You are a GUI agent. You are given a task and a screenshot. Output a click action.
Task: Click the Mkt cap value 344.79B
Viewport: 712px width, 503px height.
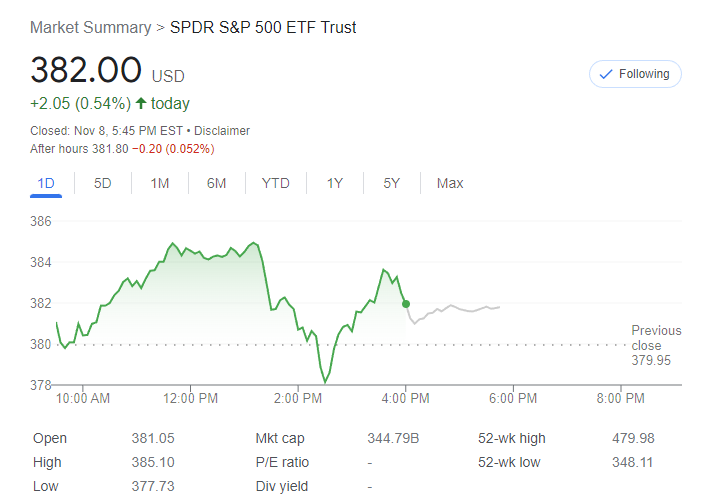coord(393,438)
